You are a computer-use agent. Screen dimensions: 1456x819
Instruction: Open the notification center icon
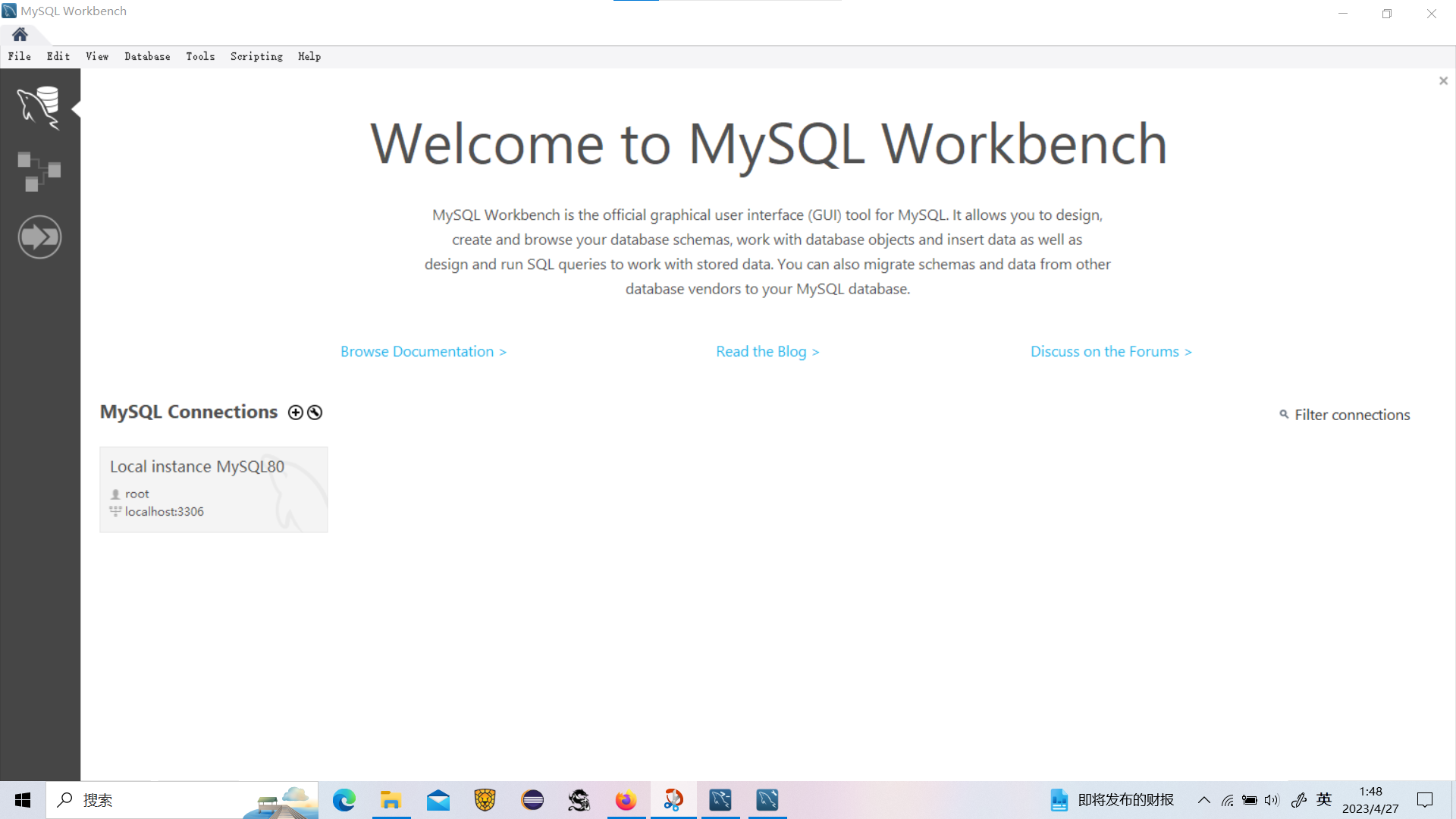pyautogui.click(x=1425, y=800)
